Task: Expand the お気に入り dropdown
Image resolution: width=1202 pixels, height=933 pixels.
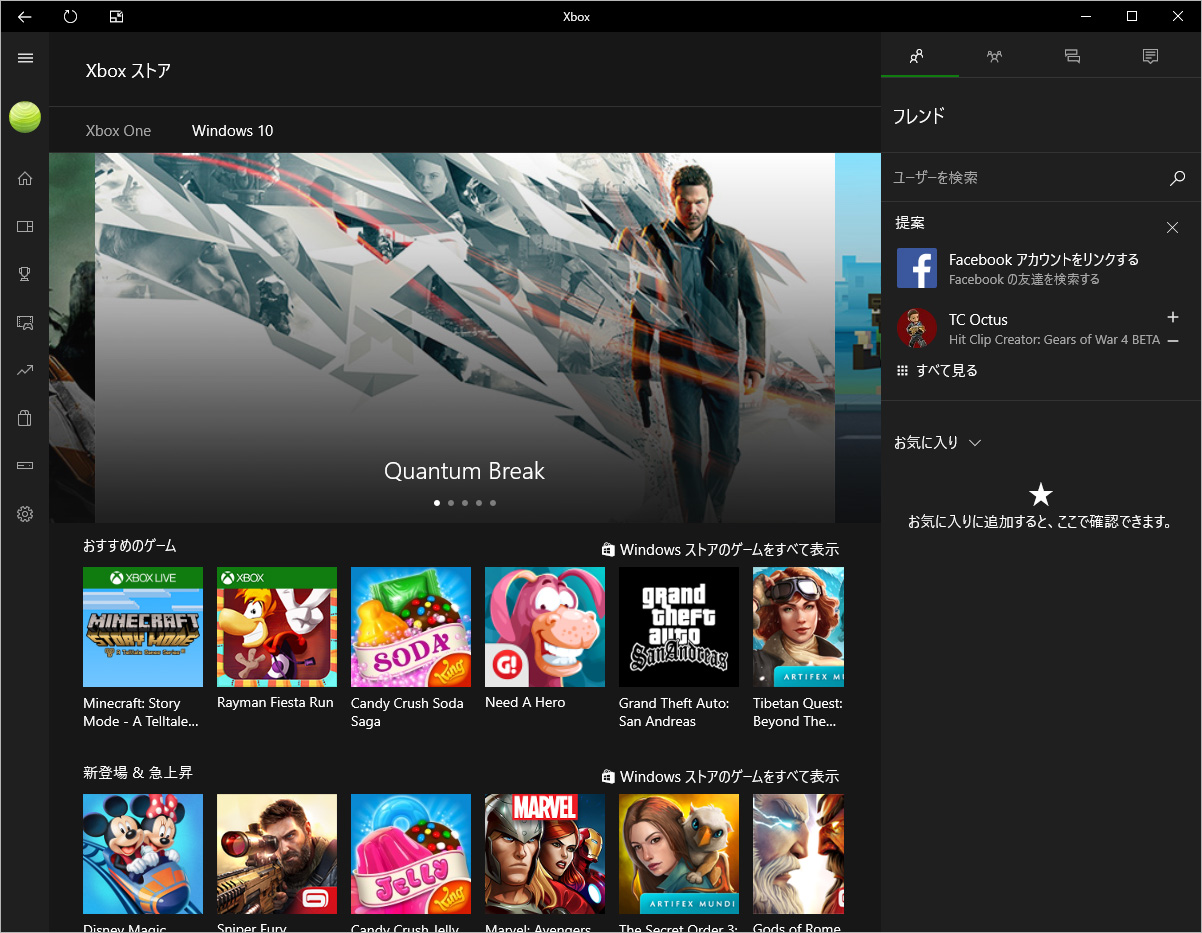Action: click(x=938, y=443)
